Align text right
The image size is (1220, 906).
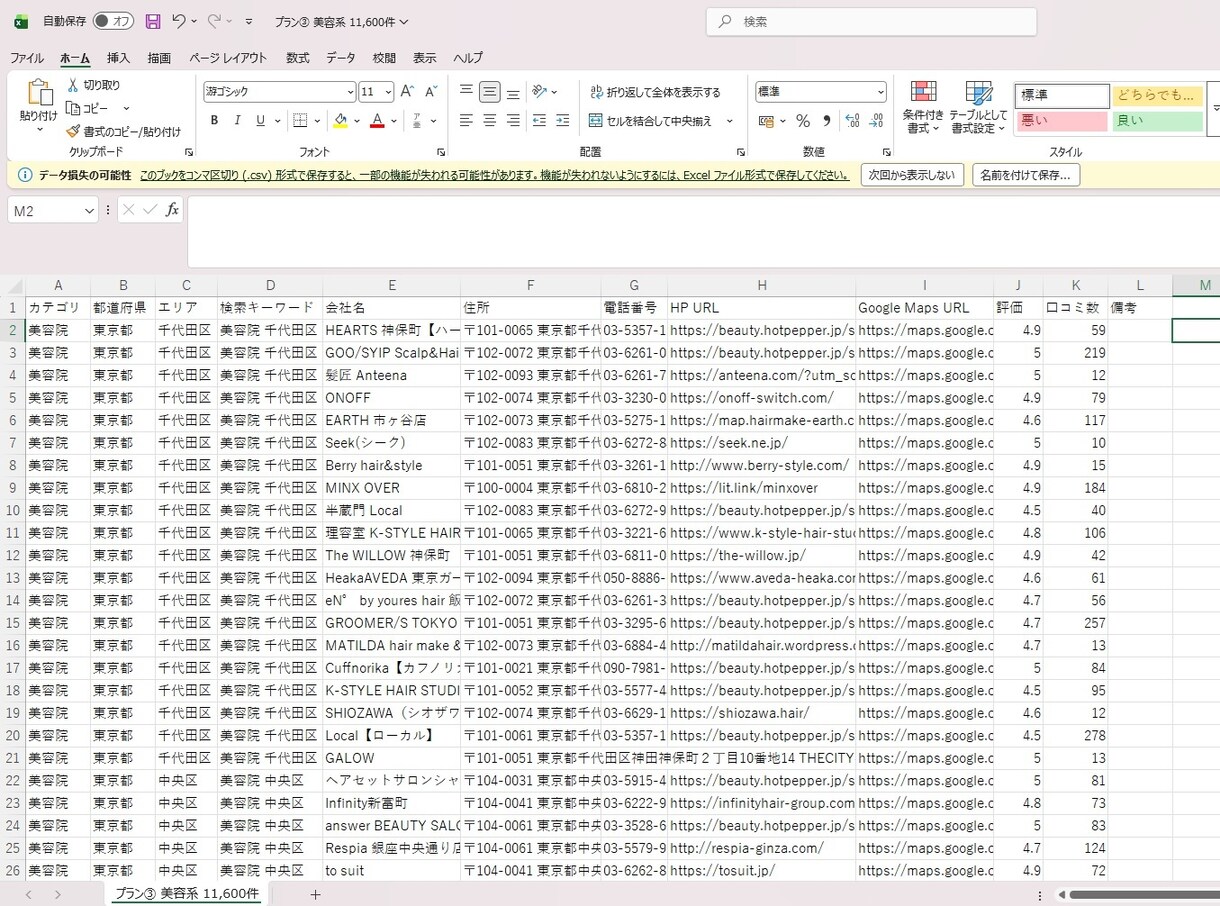pyautogui.click(x=513, y=121)
